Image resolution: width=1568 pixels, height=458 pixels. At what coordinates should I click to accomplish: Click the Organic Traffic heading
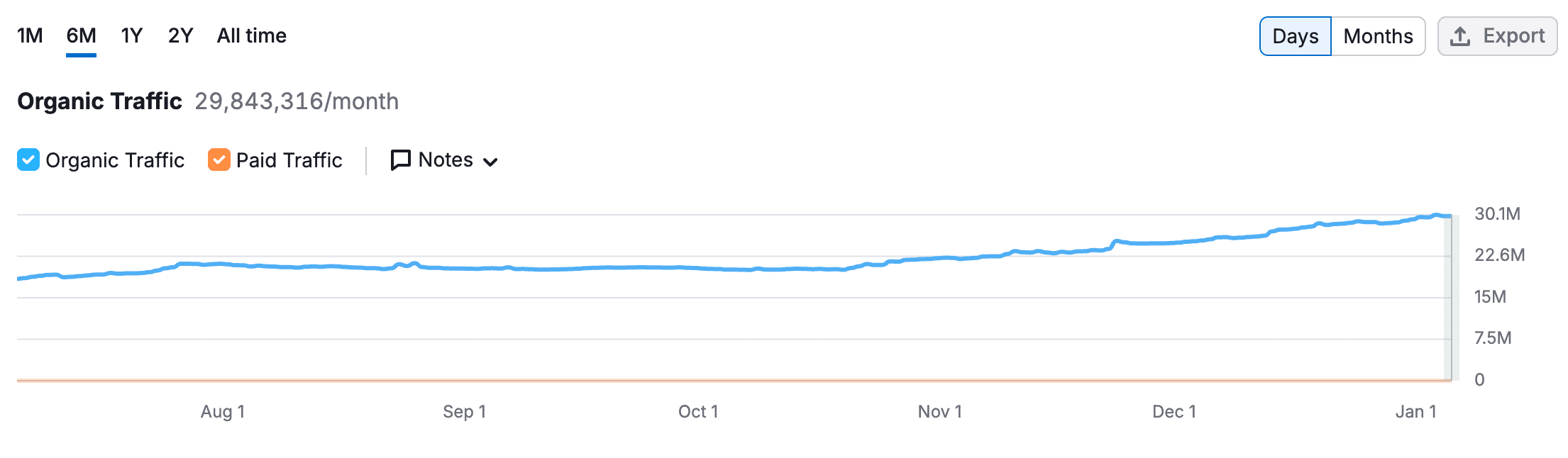99,101
